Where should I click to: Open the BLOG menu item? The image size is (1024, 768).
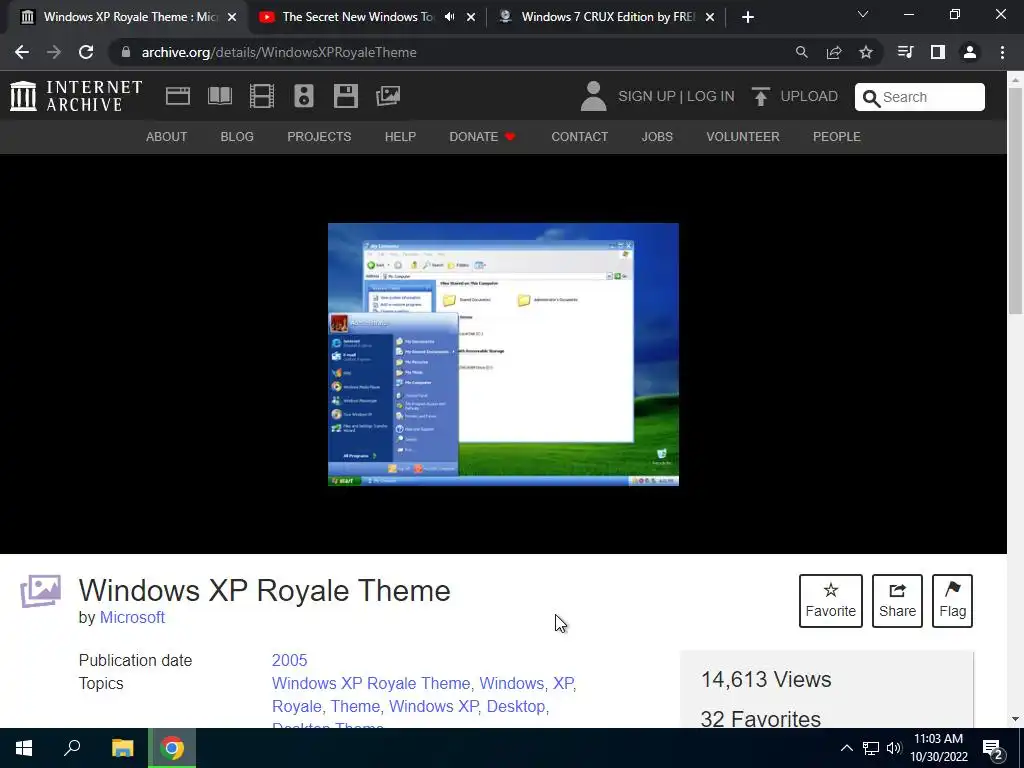click(x=237, y=136)
